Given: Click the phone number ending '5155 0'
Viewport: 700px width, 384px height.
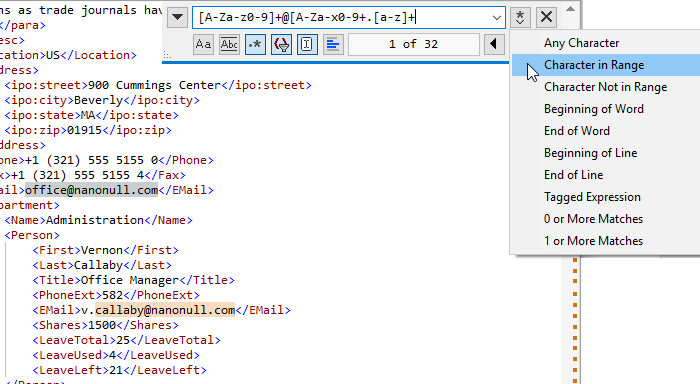Looking at the screenshot, I should [92, 160].
